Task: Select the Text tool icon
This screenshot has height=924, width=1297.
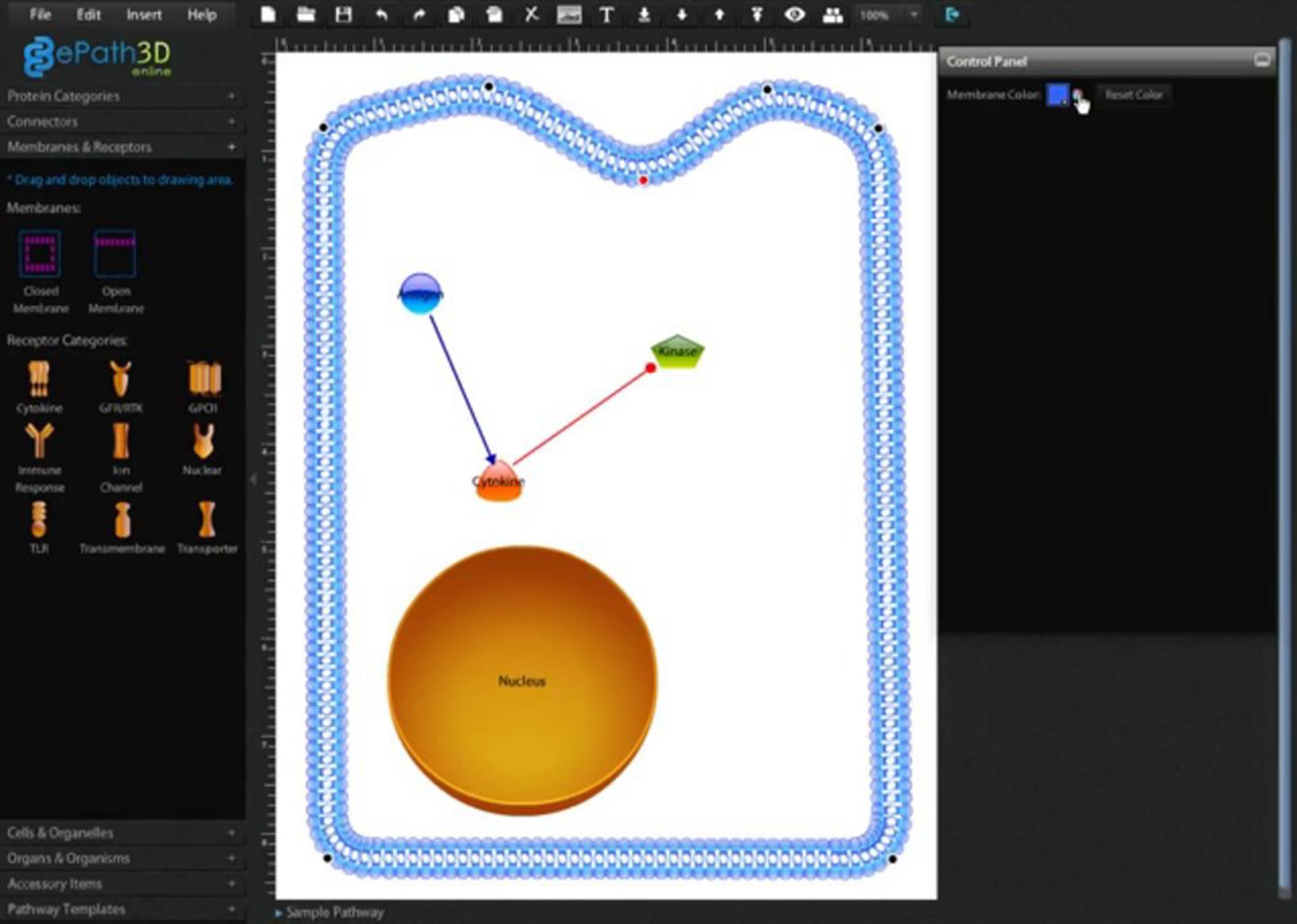Action: [606, 15]
